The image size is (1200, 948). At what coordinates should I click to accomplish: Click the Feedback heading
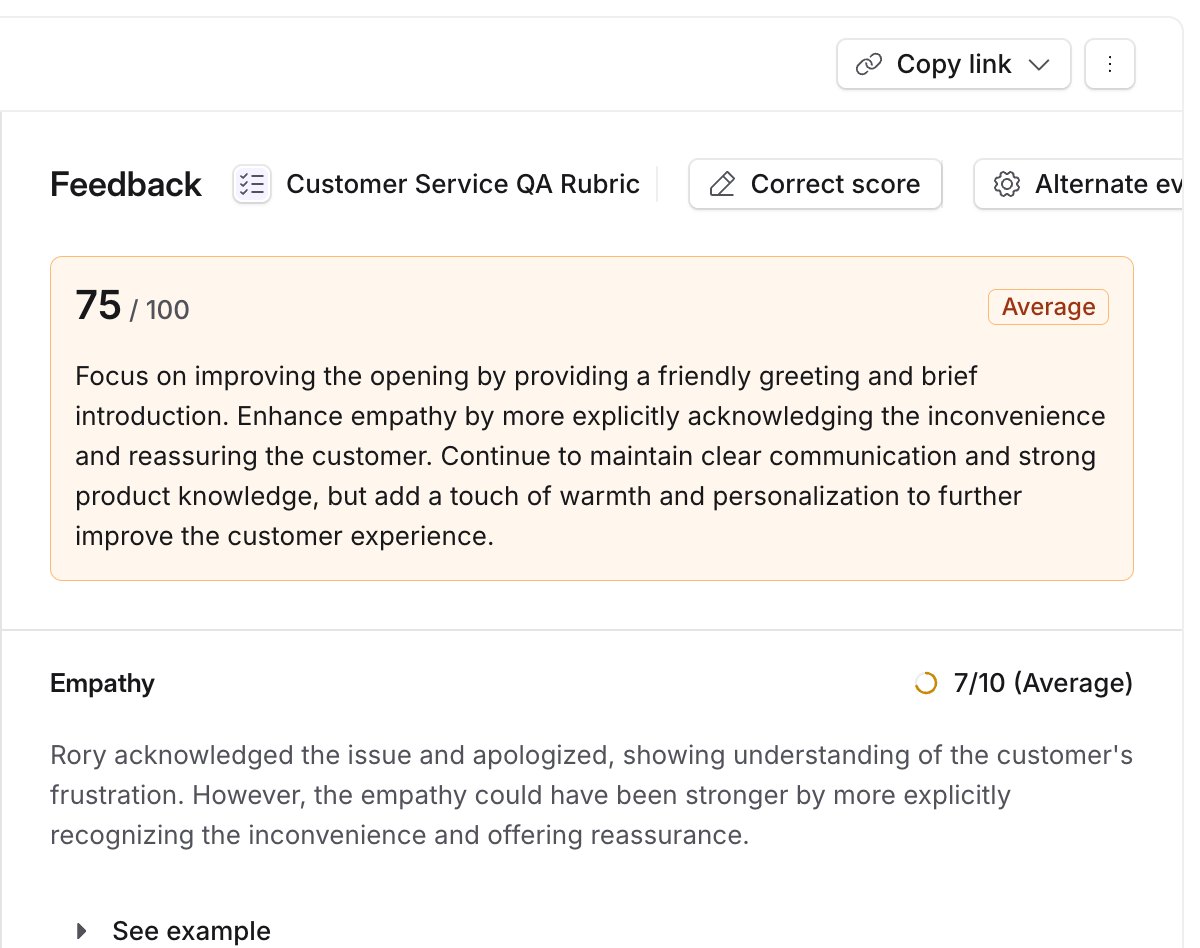click(x=126, y=185)
